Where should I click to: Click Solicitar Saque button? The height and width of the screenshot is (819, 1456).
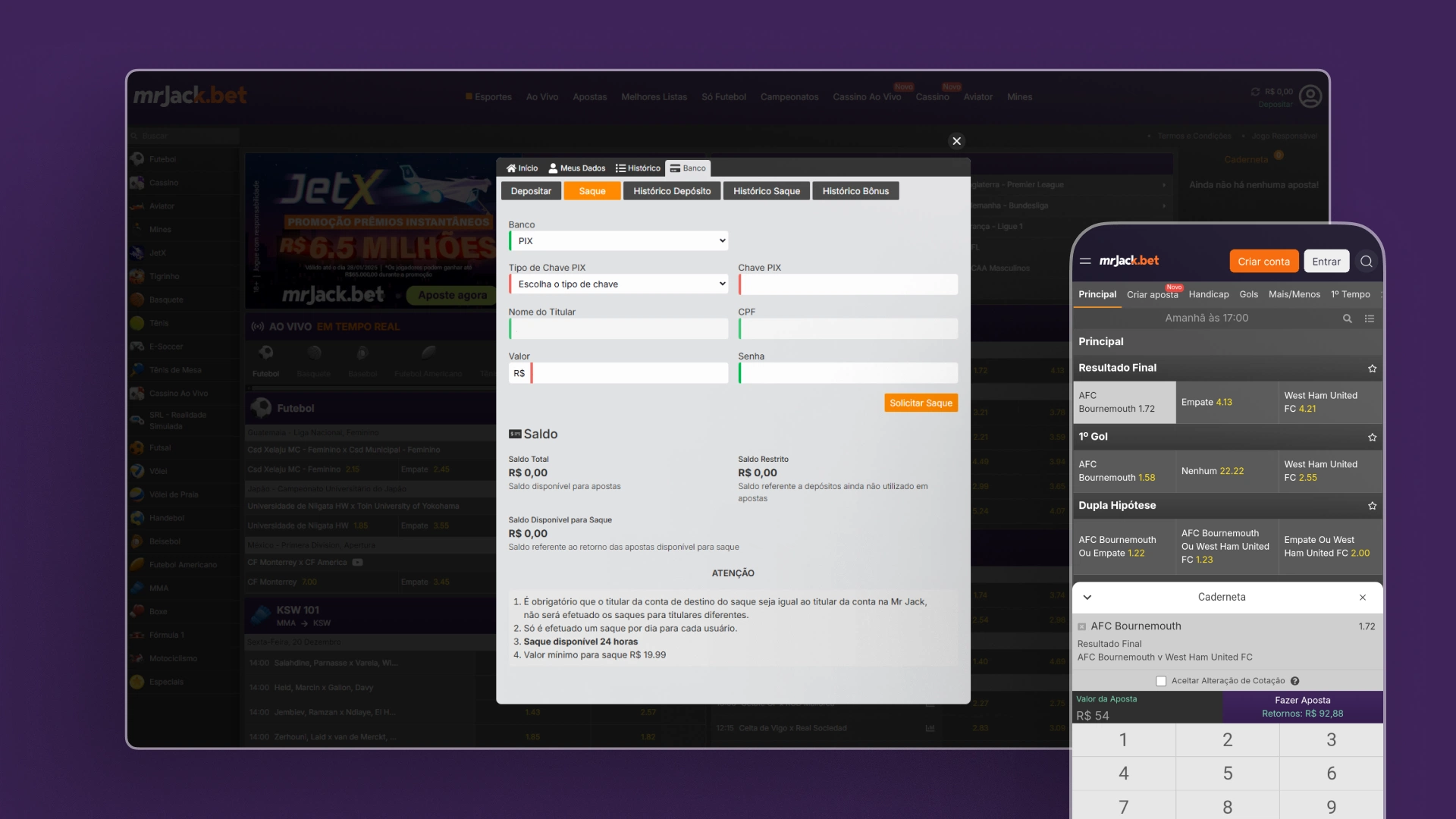click(921, 403)
